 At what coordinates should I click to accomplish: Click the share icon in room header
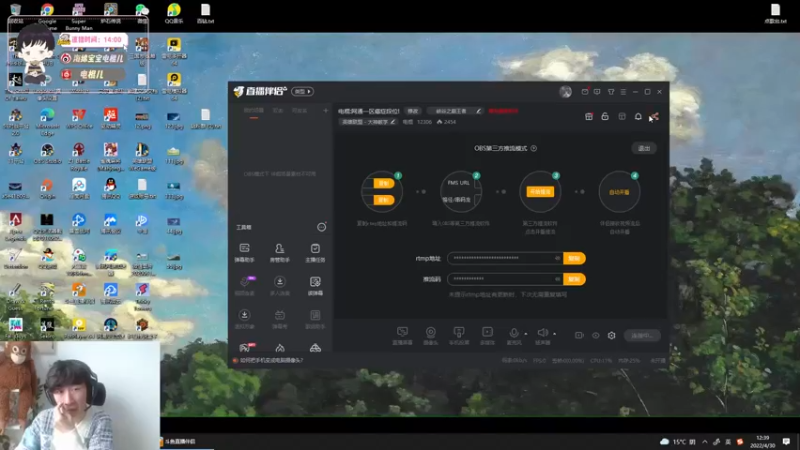(x=655, y=117)
